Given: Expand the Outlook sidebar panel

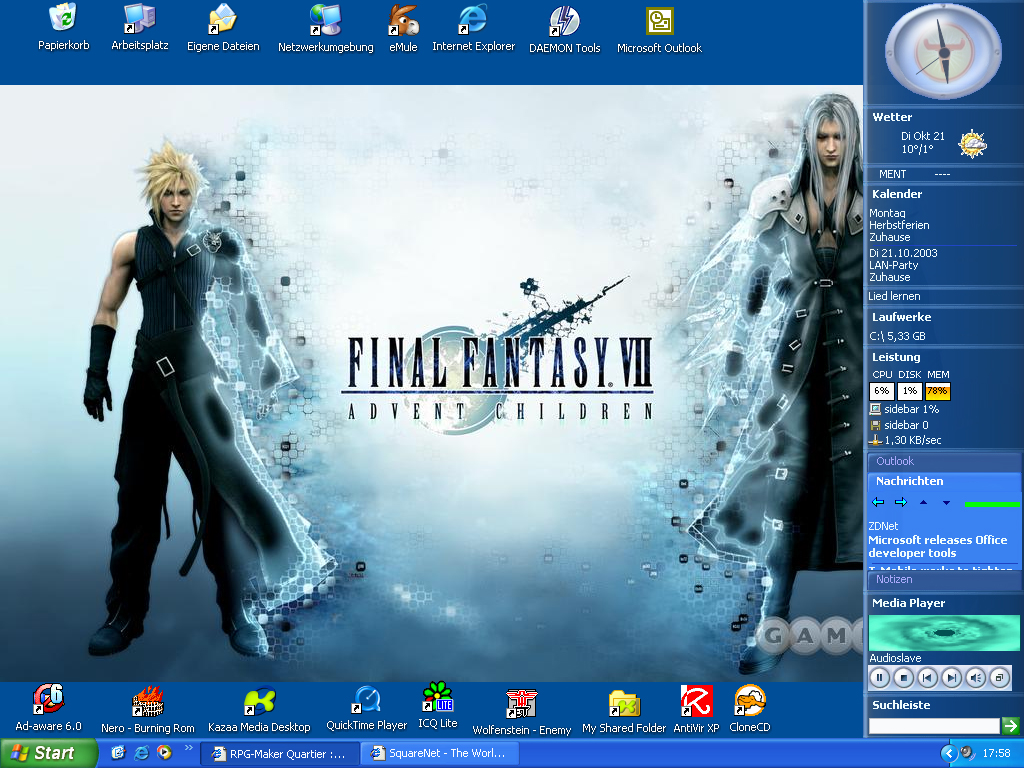Looking at the screenshot, I should point(943,461).
